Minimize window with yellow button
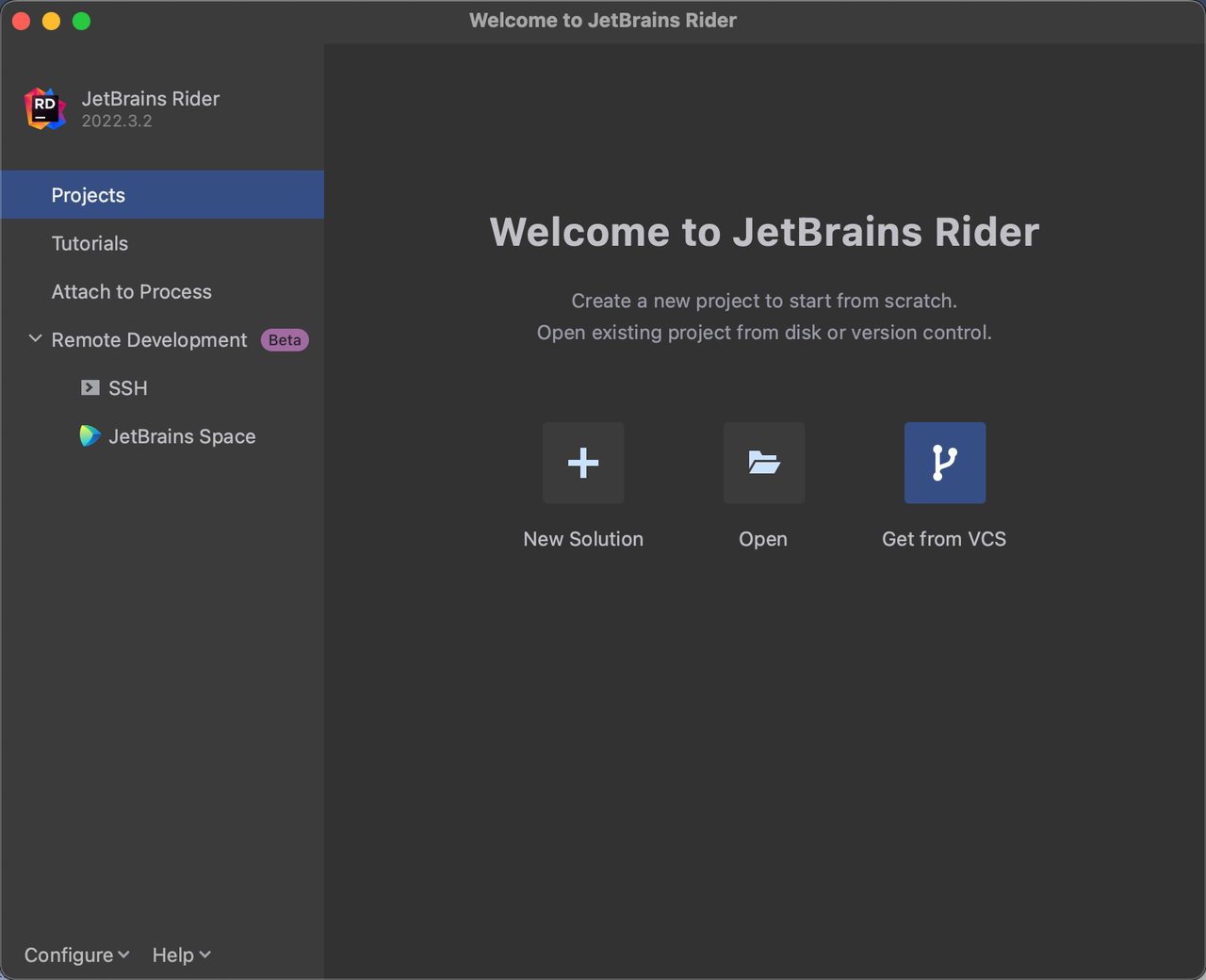This screenshot has width=1206, height=980. point(51,21)
